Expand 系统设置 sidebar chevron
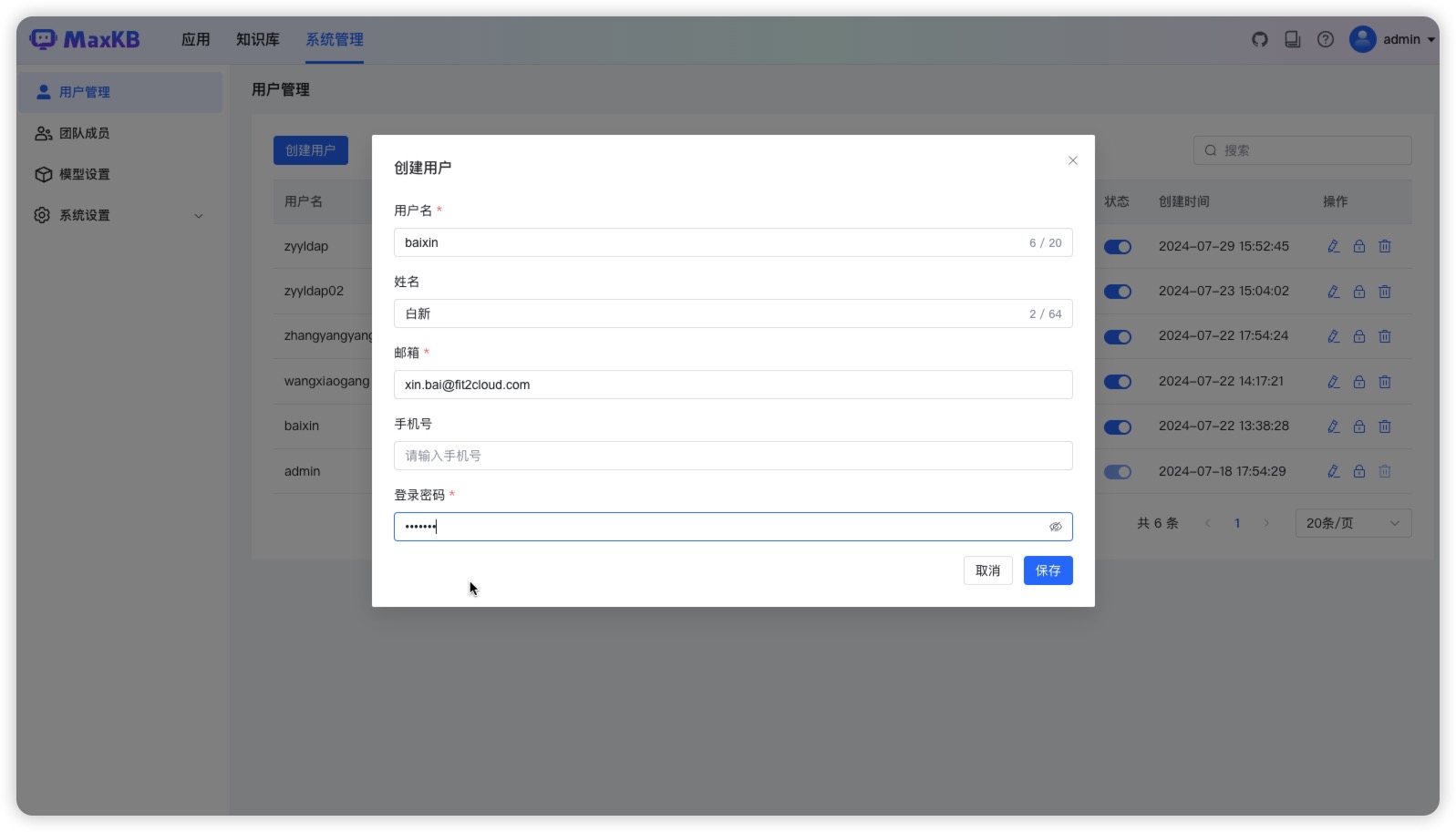 [199, 216]
